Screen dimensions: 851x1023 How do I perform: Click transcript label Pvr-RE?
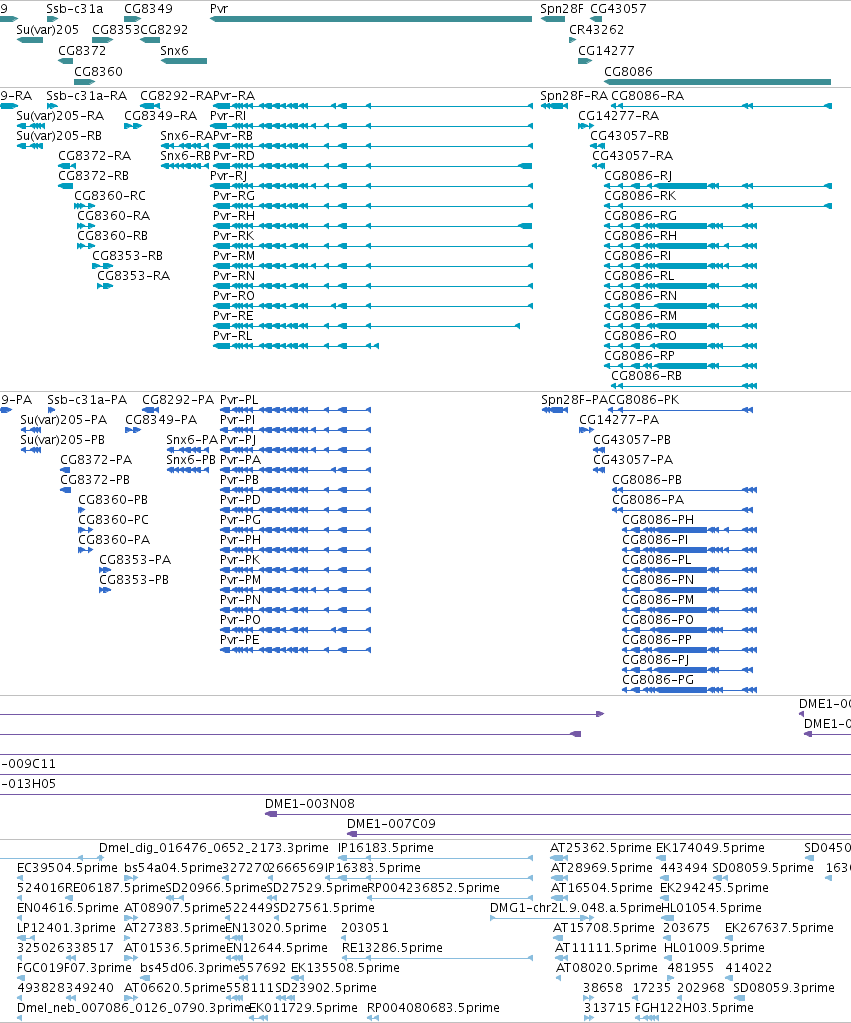(233, 315)
